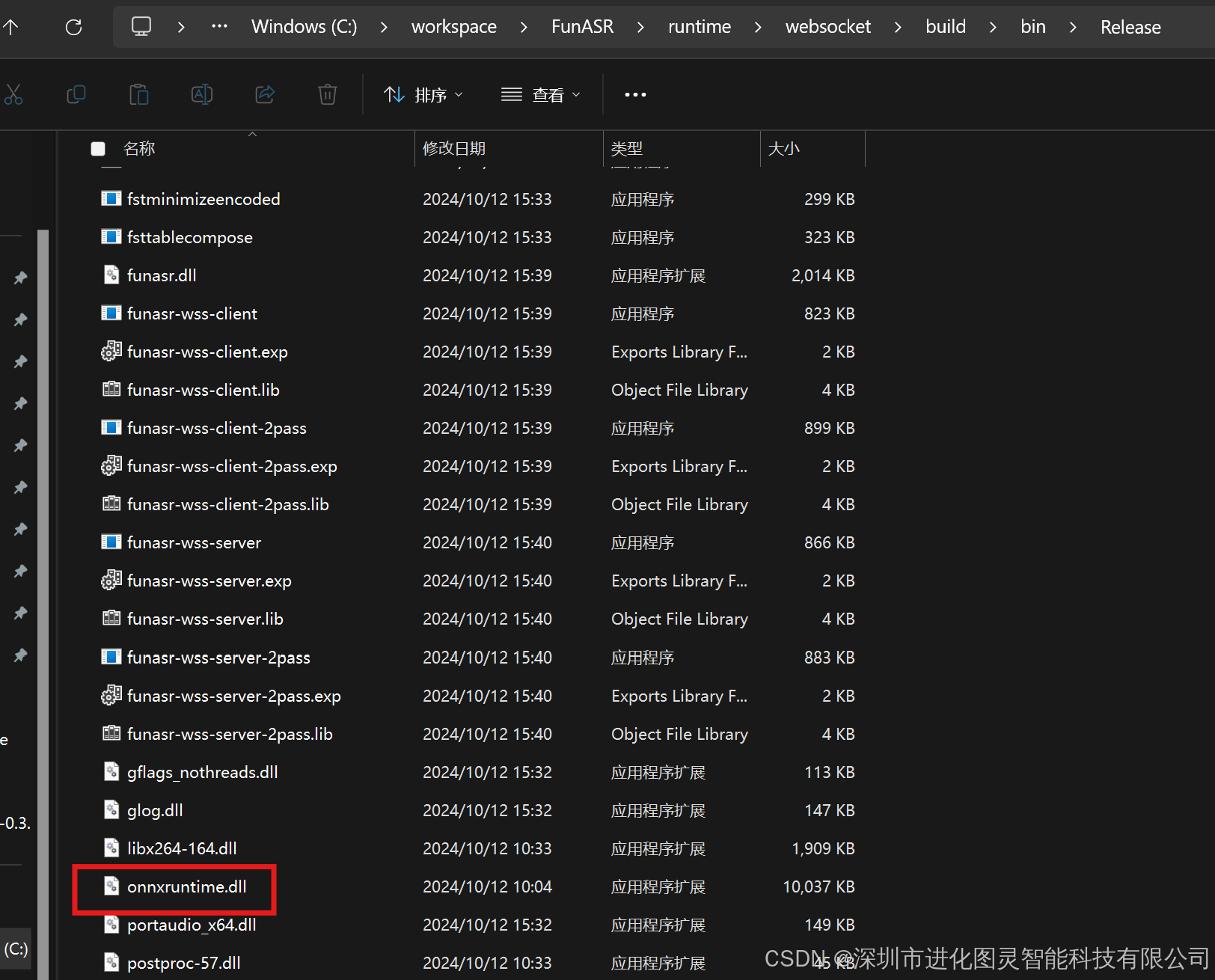The width and height of the screenshot is (1215, 980).
Task: Go to the FunASR breadcrumb folder
Action: (582, 27)
